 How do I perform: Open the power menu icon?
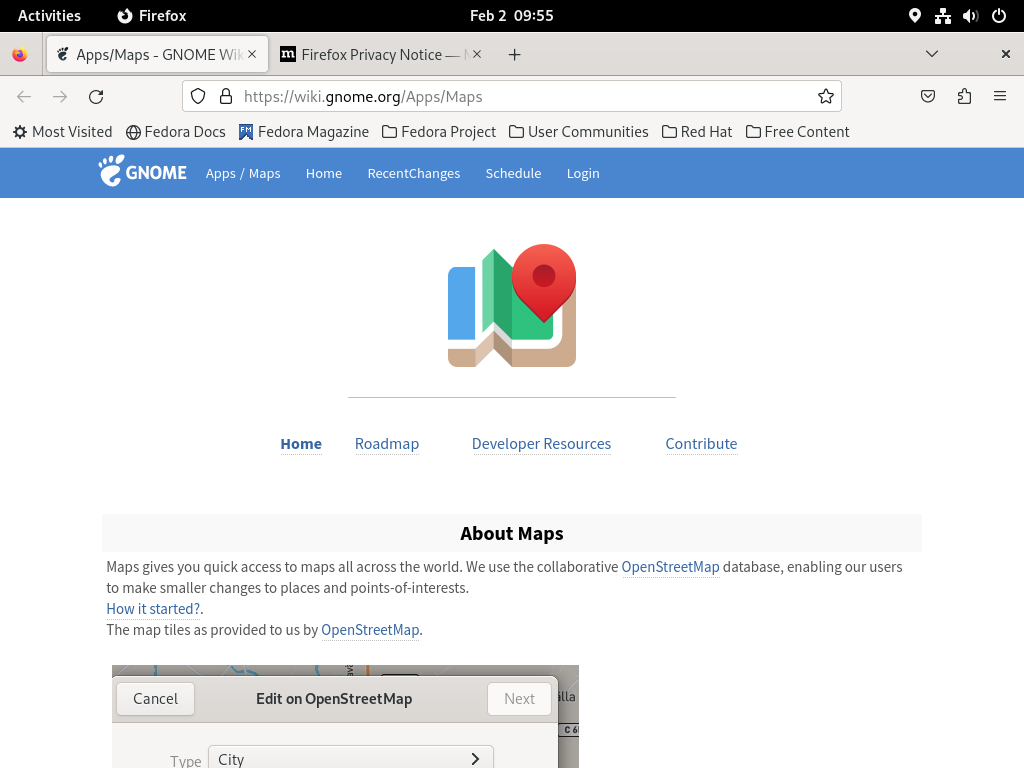[999, 16]
